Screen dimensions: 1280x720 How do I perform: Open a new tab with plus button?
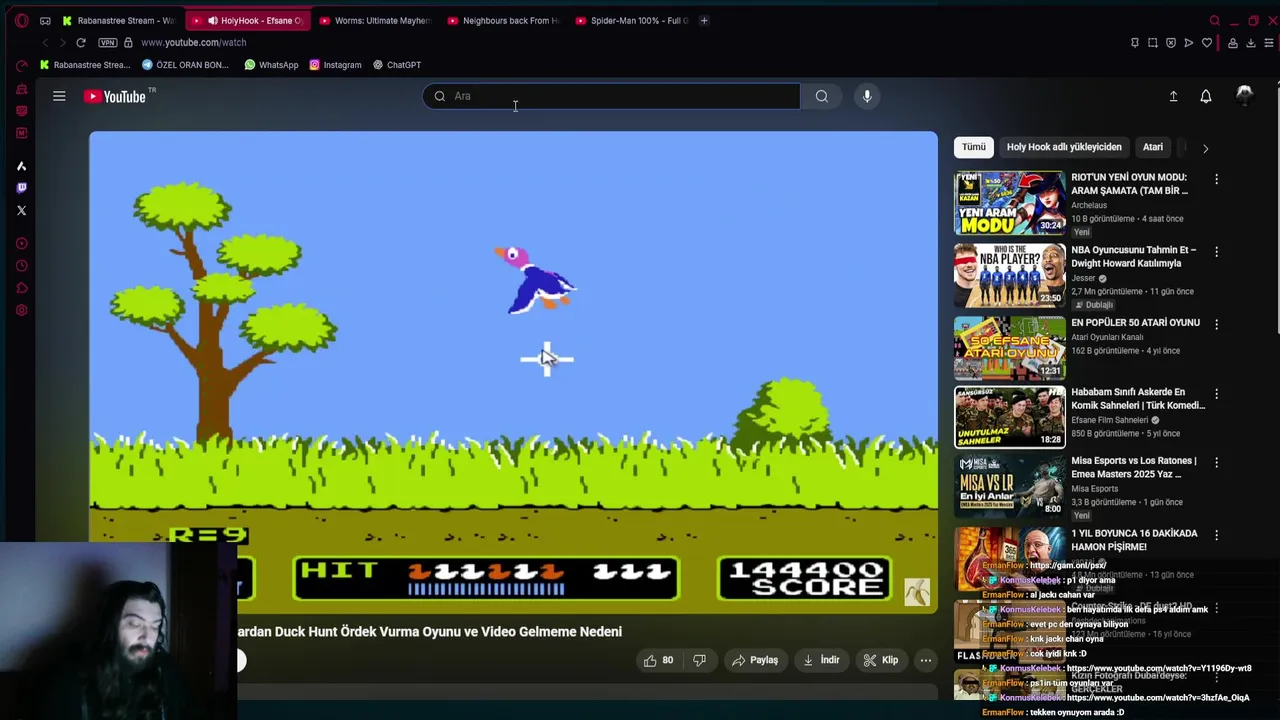pos(704,20)
